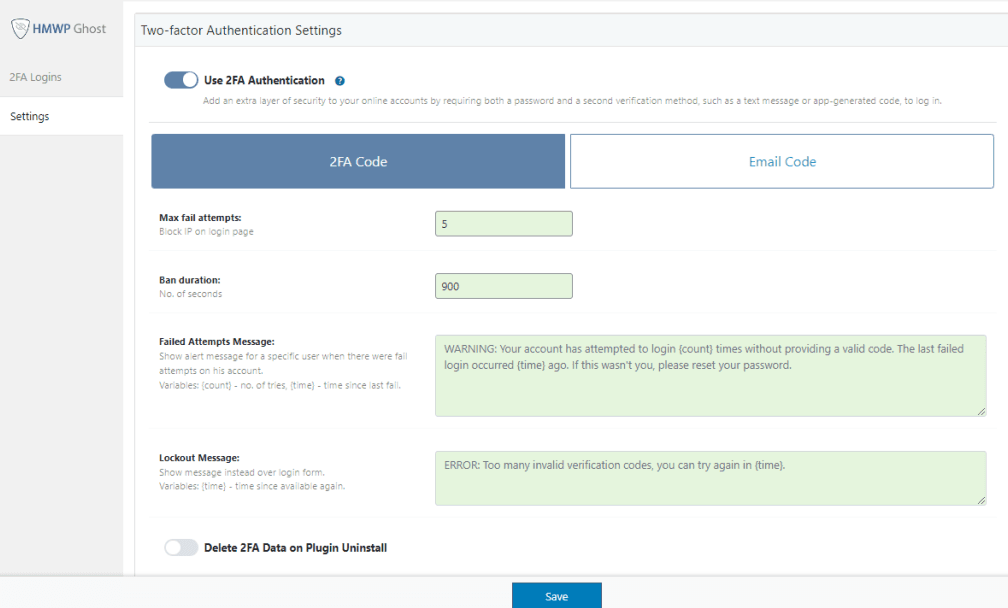Focus the Max fail attempts field
1008x608 pixels.
(503, 224)
